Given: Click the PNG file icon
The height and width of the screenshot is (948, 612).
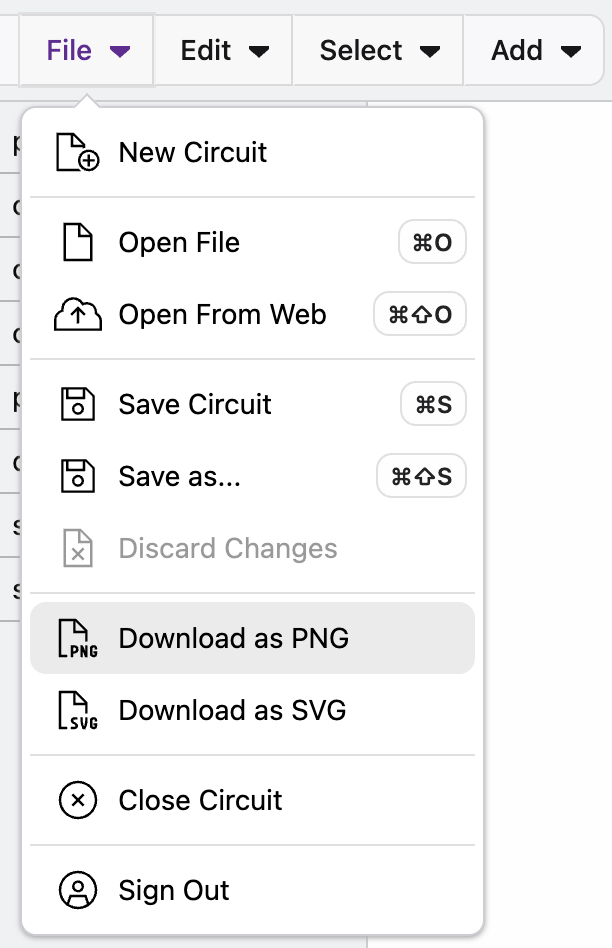Looking at the screenshot, I should pyautogui.click(x=77, y=638).
